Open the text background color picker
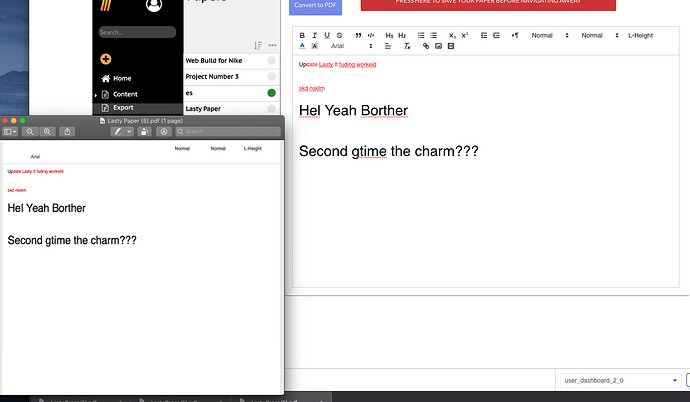The height and width of the screenshot is (402, 690). pyautogui.click(x=315, y=46)
